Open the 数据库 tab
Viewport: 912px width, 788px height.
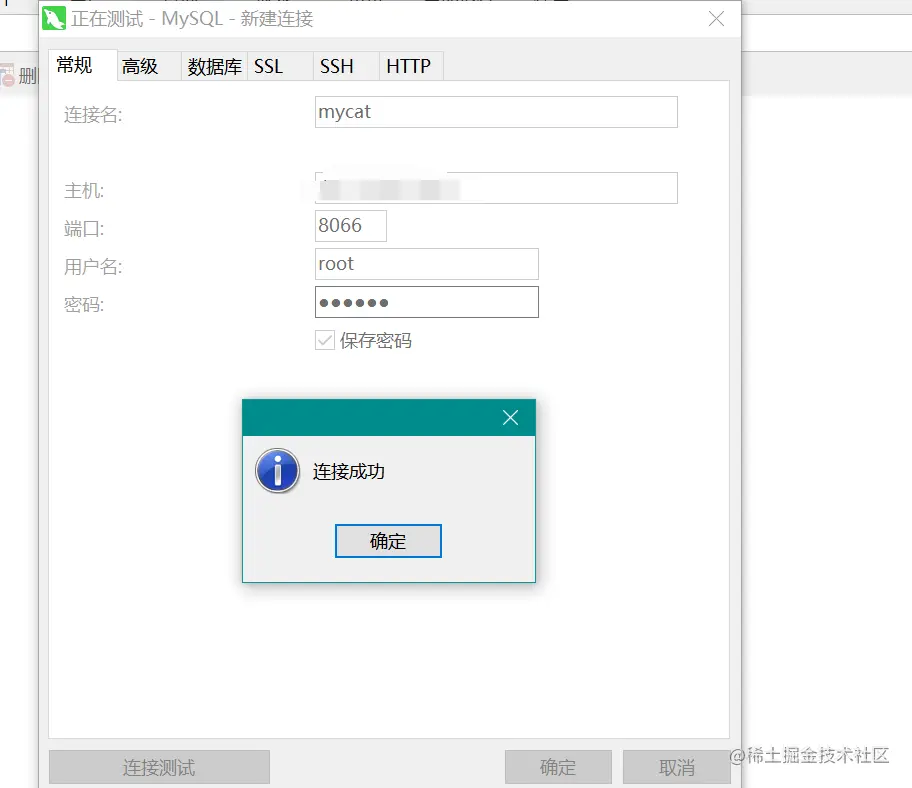pos(215,66)
